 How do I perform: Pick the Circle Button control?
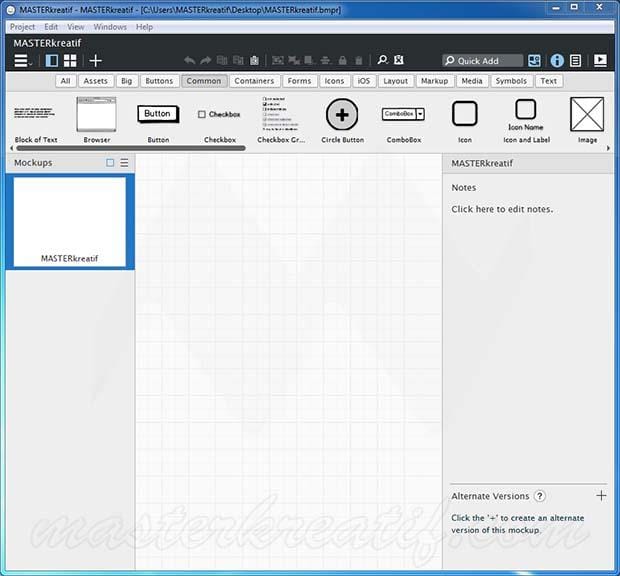coord(342,121)
